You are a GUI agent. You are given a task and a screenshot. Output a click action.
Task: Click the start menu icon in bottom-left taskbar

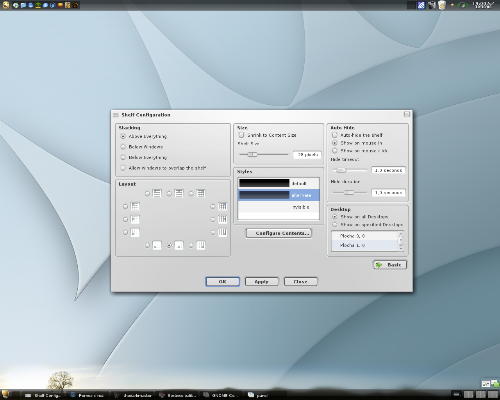pos(6,395)
